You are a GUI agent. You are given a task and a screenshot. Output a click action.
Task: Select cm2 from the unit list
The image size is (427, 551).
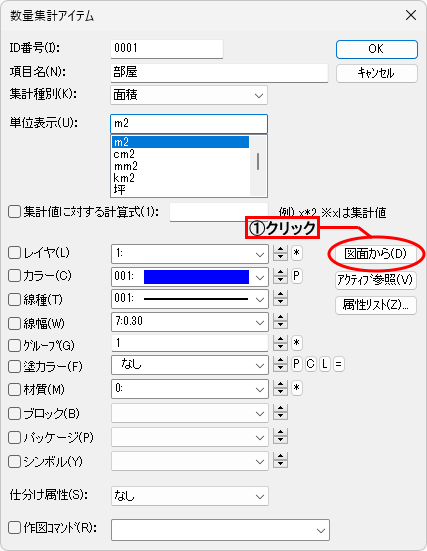pos(124,154)
